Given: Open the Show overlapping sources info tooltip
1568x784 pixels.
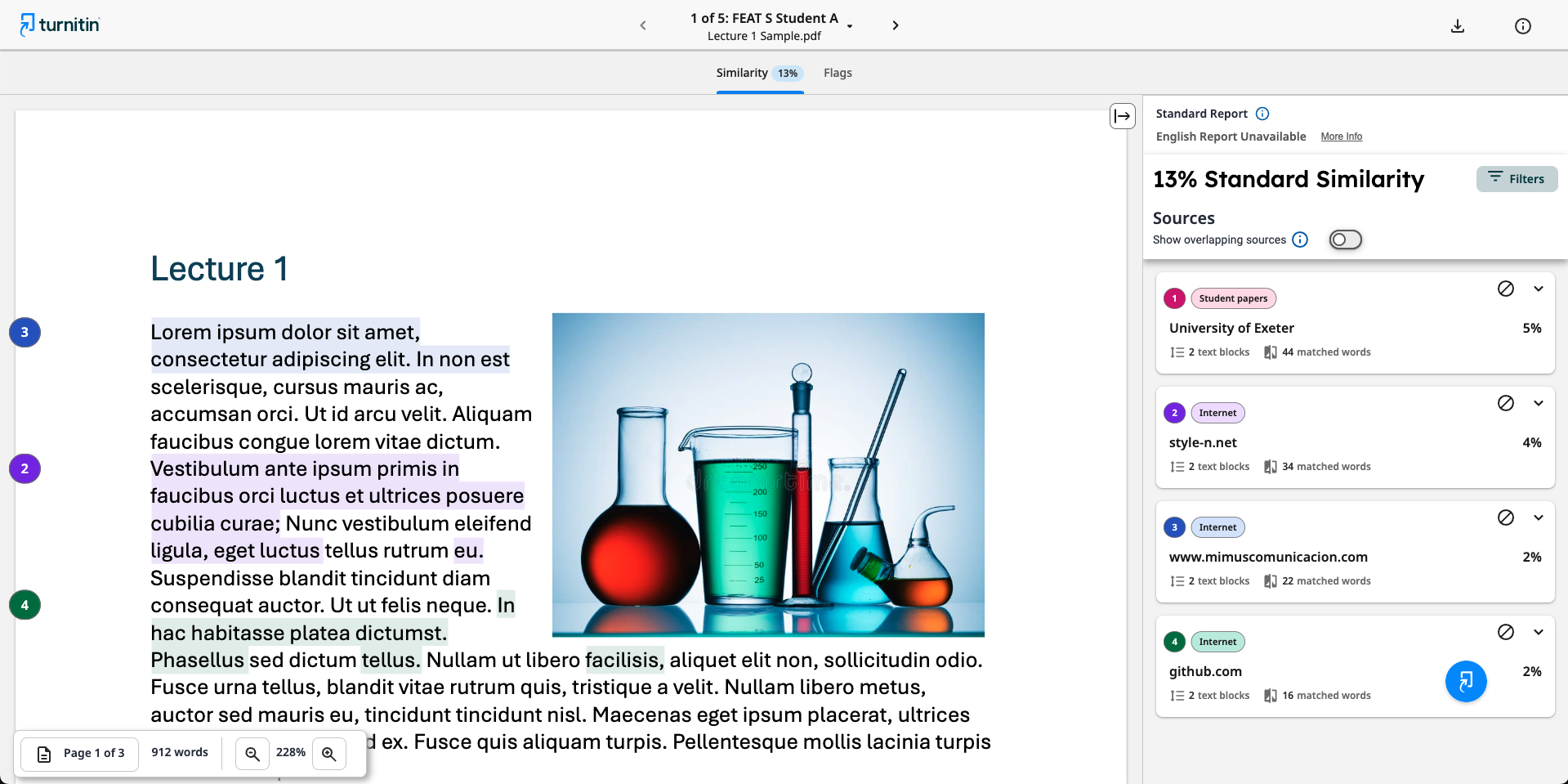Looking at the screenshot, I should point(1300,240).
